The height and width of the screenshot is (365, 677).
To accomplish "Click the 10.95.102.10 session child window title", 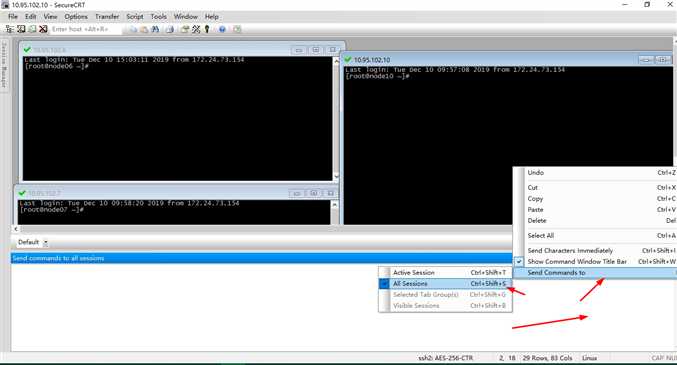I will click(x=372, y=60).
